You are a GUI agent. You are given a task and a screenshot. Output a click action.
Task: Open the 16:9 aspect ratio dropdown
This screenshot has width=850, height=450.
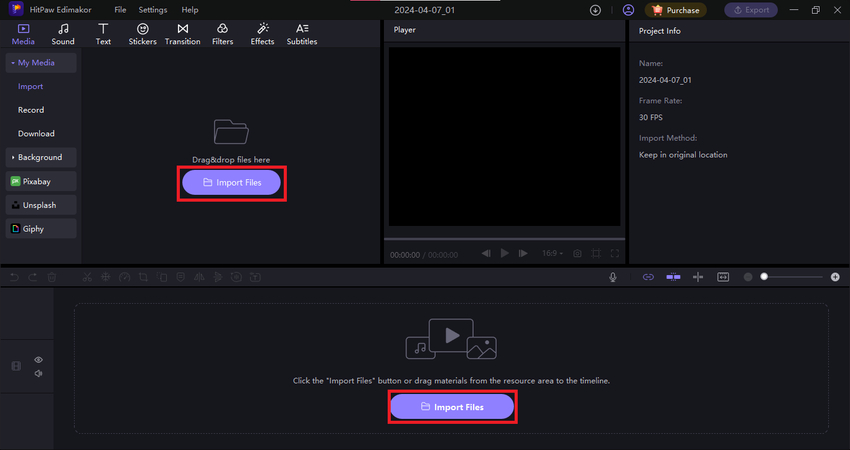click(x=551, y=254)
